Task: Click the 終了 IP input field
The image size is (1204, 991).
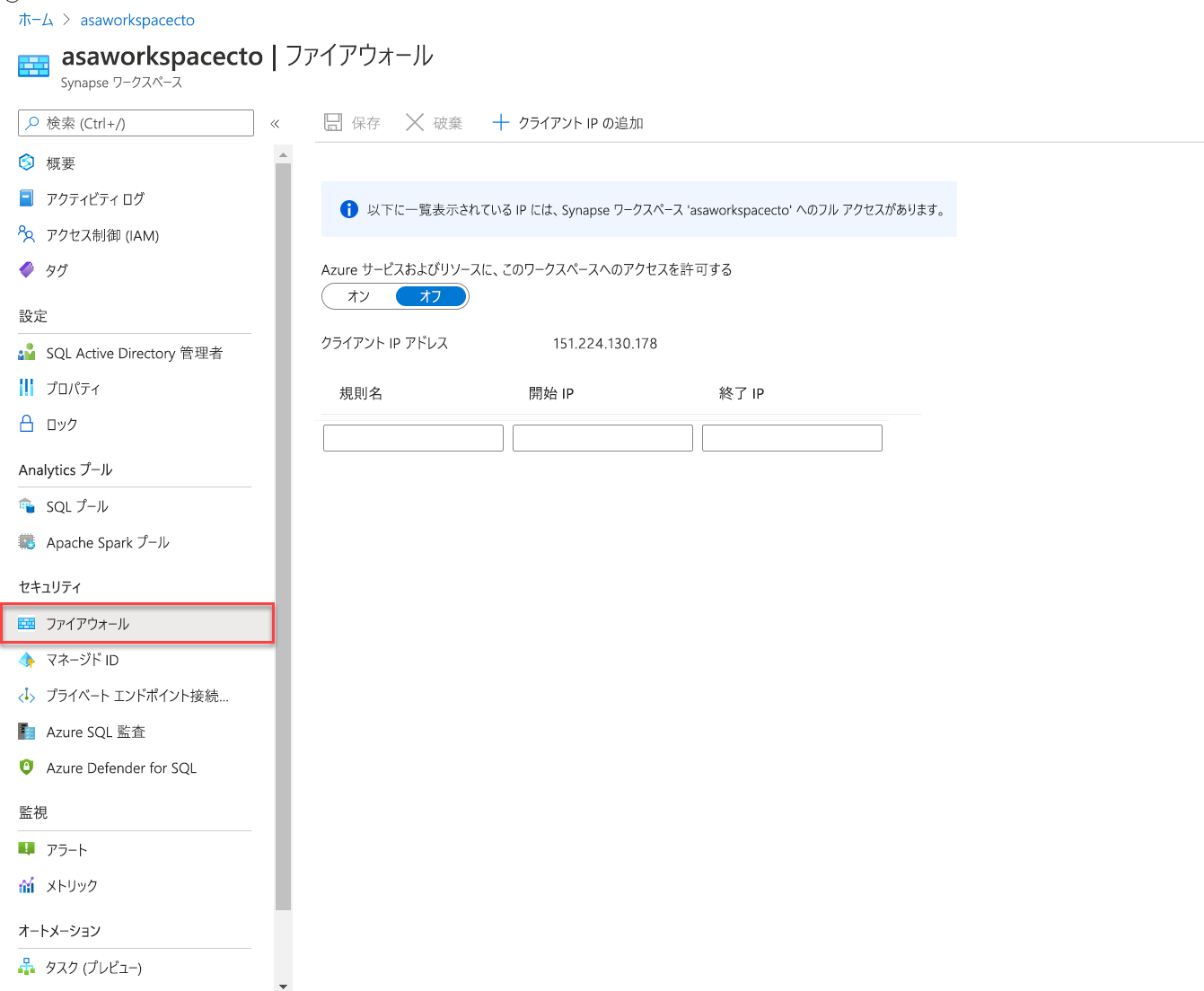Action: point(792,438)
